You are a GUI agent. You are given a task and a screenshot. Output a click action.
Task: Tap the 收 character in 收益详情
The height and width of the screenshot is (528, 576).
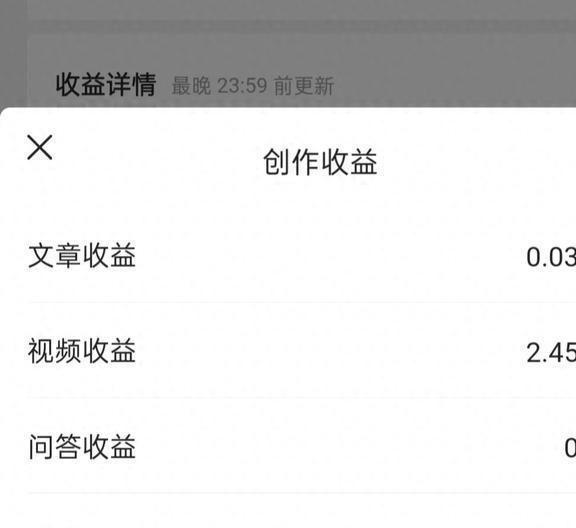(68, 85)
